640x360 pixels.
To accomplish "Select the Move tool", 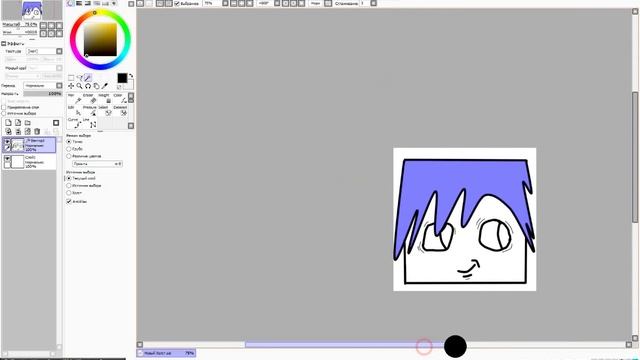I will [71, 86].
